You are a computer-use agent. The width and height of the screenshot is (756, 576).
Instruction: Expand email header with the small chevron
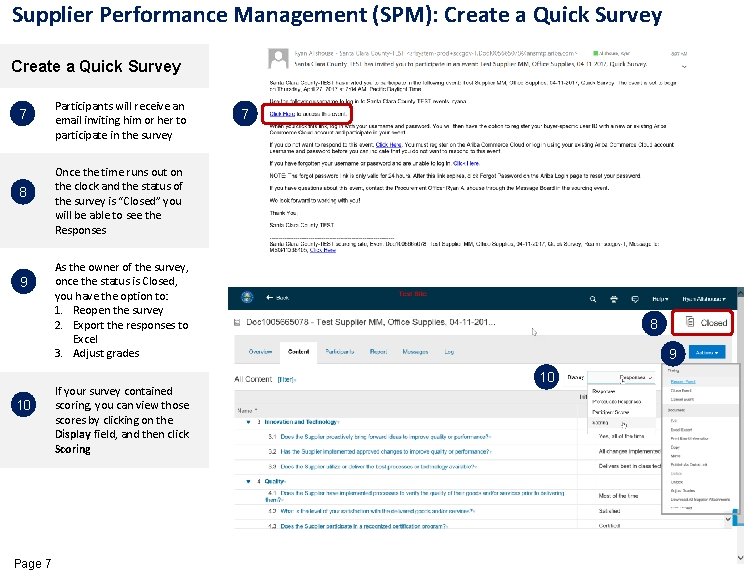tap(684, 67)
